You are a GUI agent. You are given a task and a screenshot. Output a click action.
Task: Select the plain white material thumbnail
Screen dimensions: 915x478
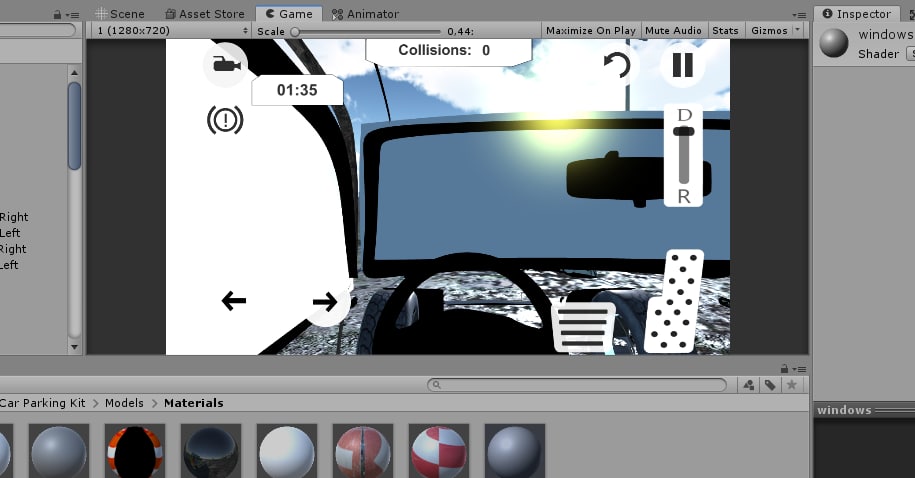pyautogui.click(x=287, y=451)
